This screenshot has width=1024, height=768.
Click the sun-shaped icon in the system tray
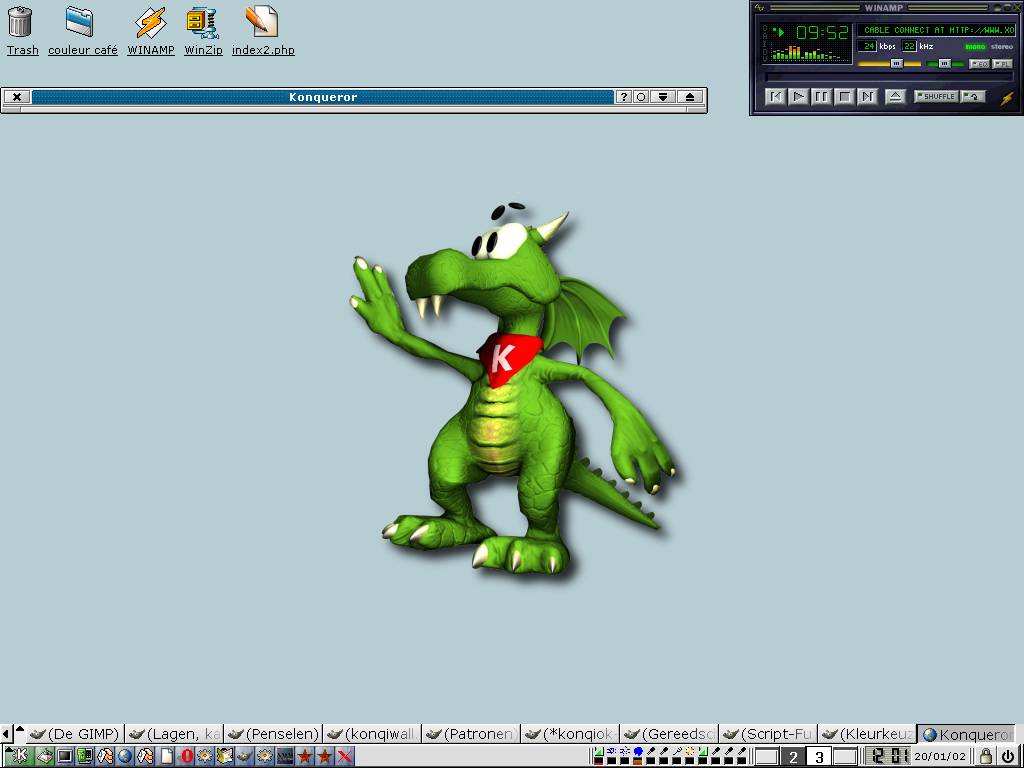pyautogui.click(x=690, y=751)
